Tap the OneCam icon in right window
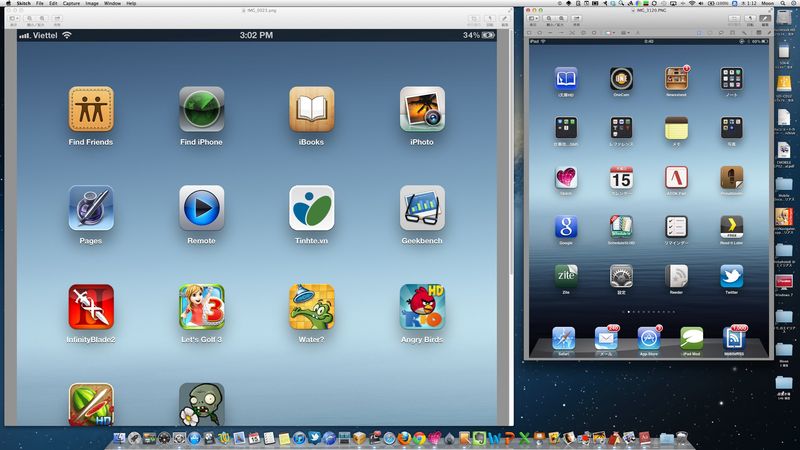 pyautogui.click(x=621, y=79)
